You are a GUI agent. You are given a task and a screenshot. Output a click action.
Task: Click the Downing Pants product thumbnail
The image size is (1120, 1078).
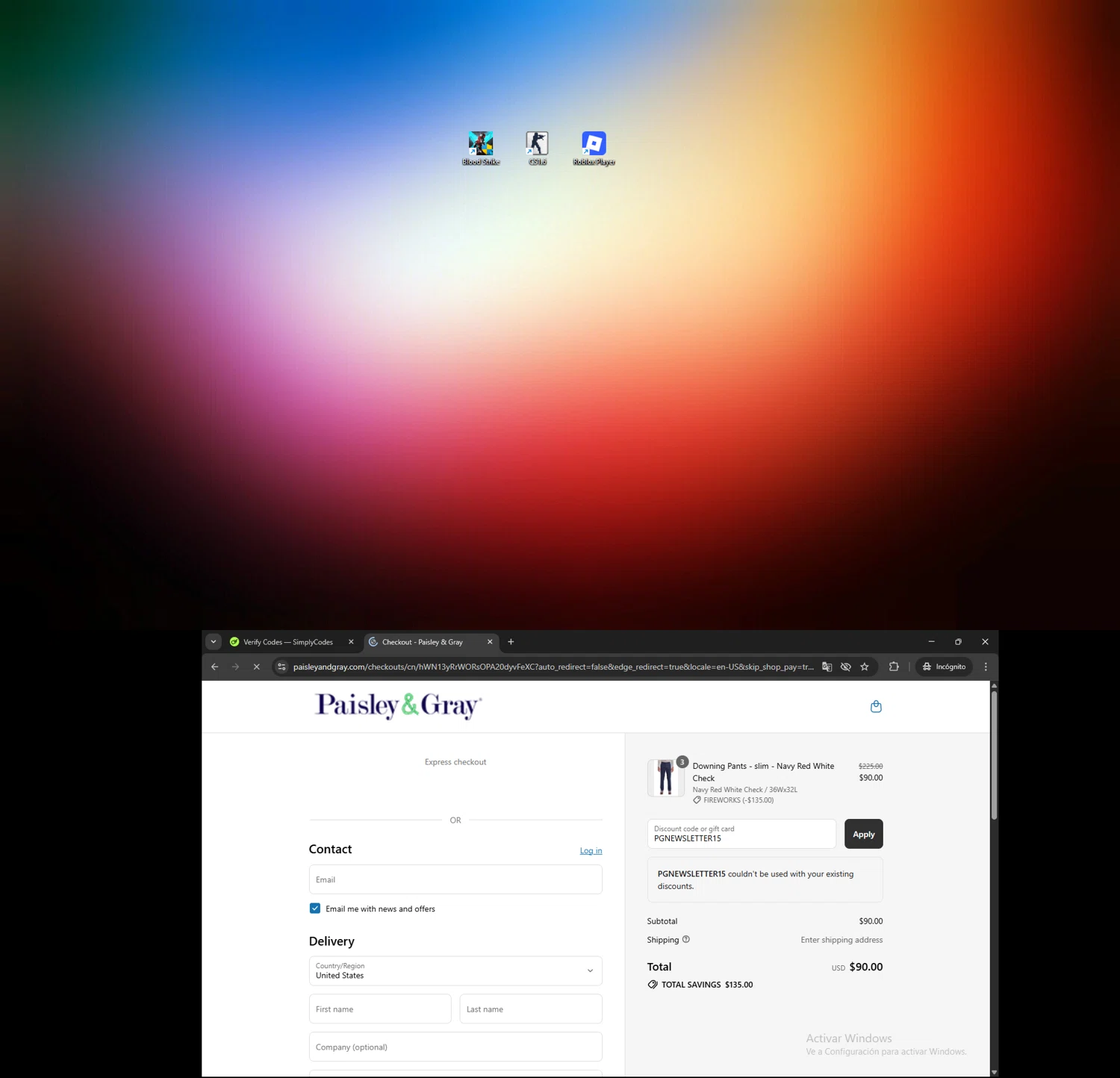tap(665, 778)
